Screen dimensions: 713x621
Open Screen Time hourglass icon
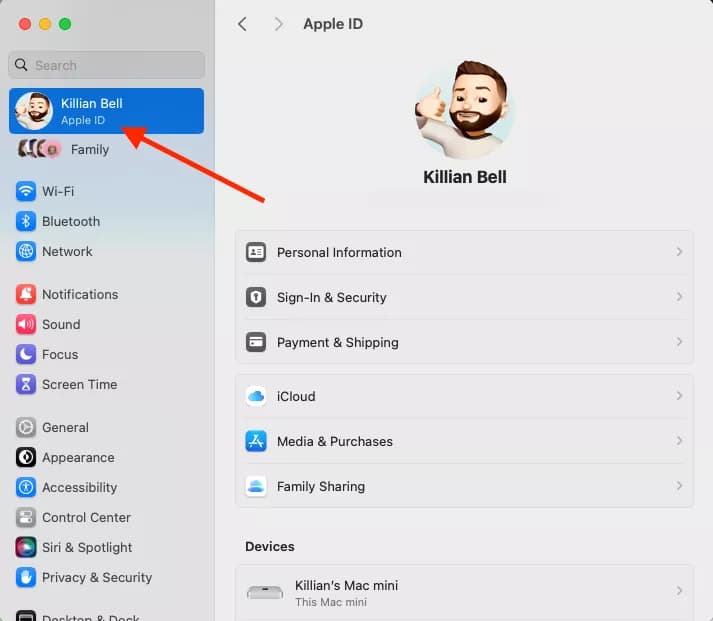click(26, 385)
